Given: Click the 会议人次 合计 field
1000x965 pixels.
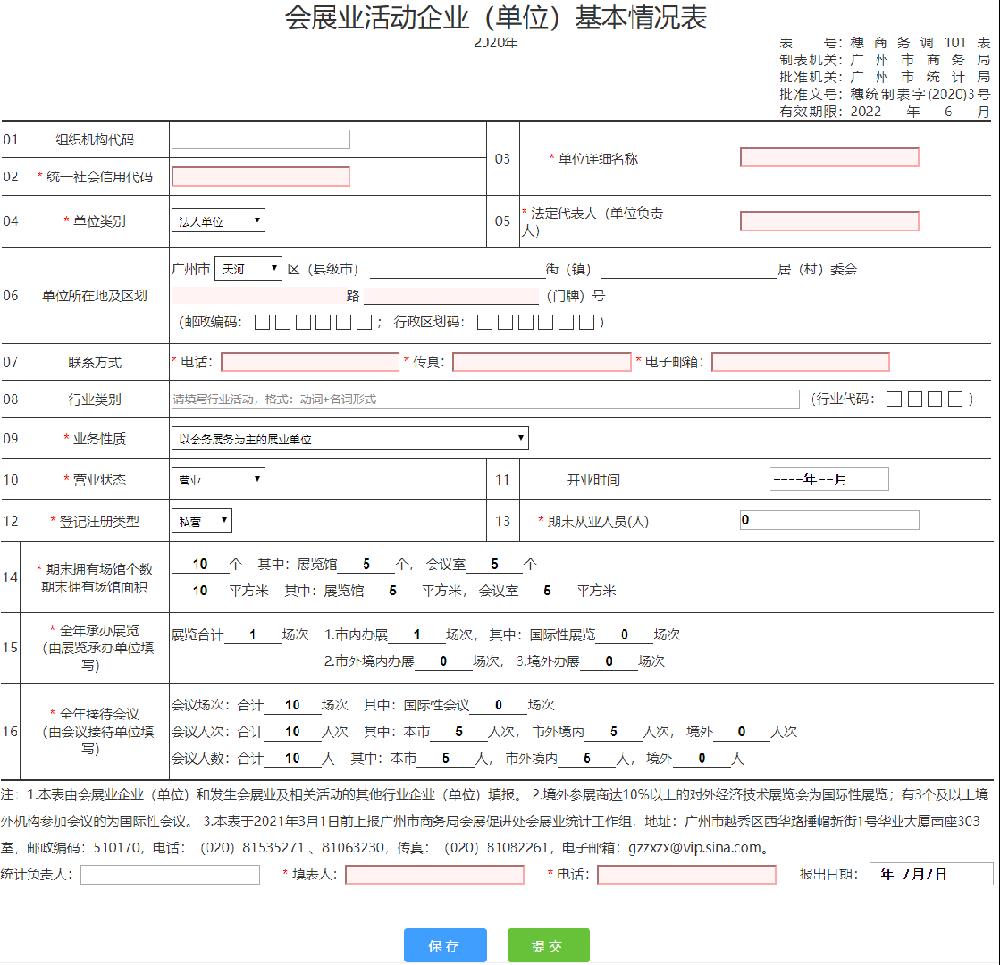Looking at the screenshot, I should 293,732.
